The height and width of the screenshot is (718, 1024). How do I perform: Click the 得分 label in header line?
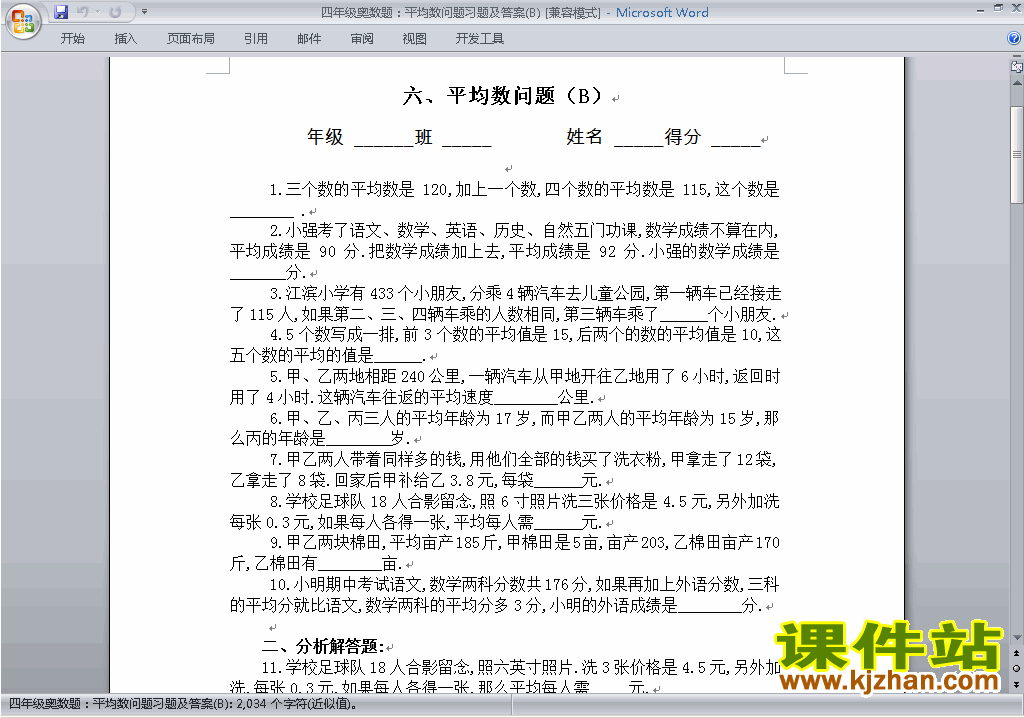click(682, 137)
